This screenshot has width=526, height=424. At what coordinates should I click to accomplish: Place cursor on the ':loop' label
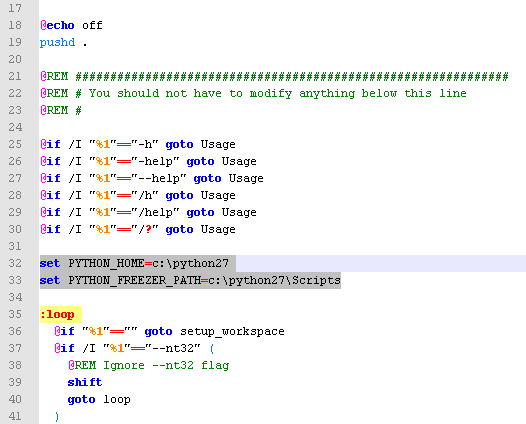click(x=57, y=315)
